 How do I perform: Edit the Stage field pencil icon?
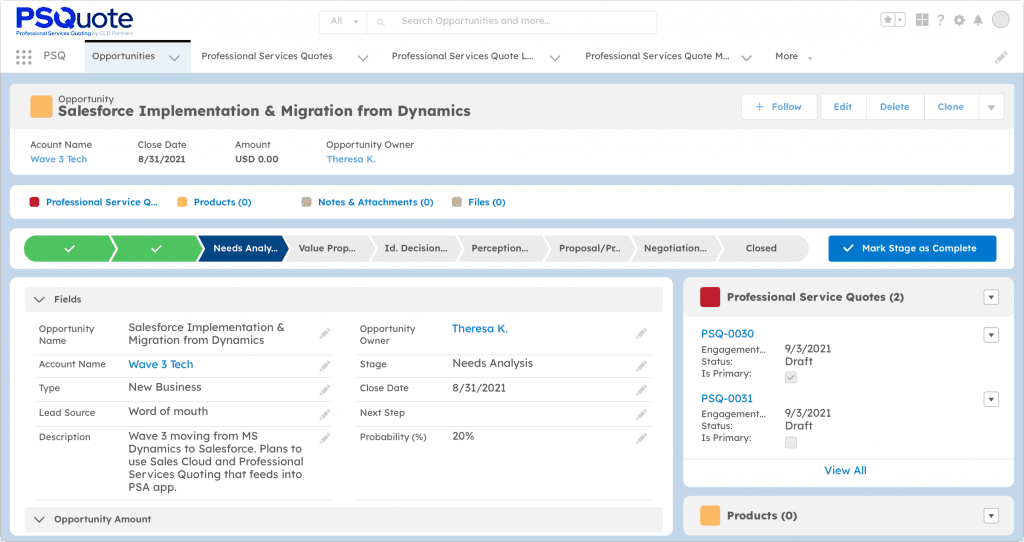(641, 366)
